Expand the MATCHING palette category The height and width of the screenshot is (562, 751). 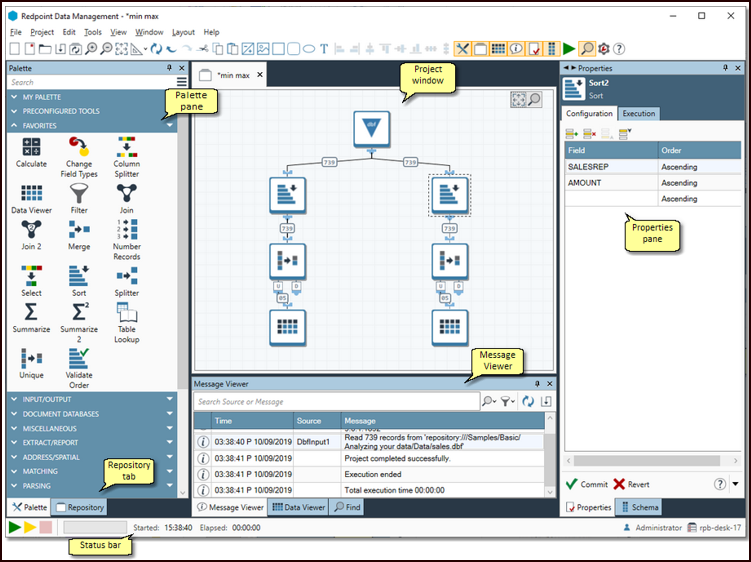coord(91,470)
